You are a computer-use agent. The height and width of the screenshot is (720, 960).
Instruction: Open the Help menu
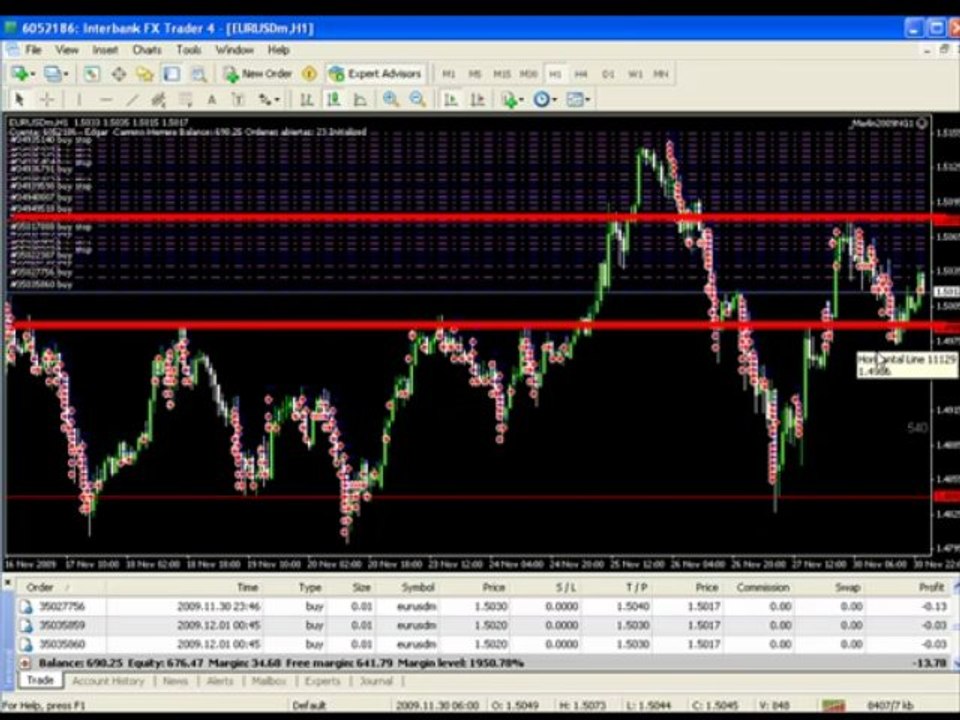pos(279,50)
